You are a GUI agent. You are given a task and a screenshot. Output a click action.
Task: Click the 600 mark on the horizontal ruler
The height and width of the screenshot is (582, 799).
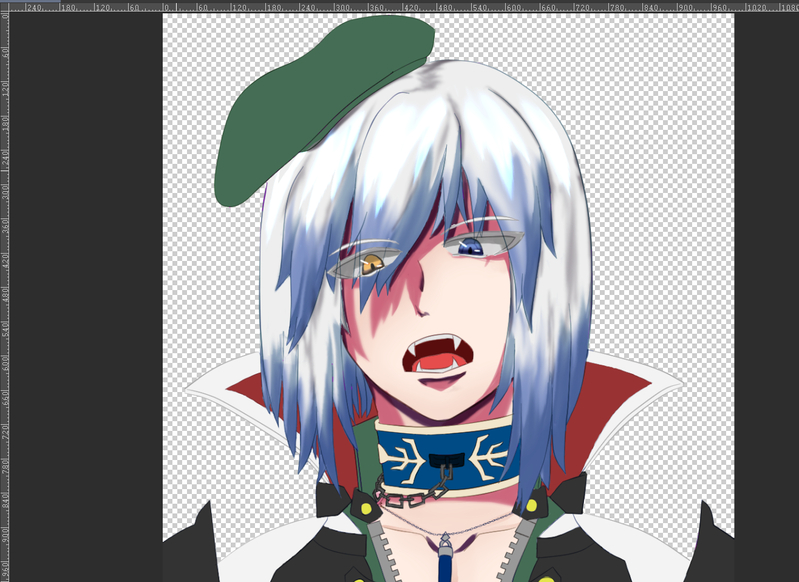click(x=513, y=8)
